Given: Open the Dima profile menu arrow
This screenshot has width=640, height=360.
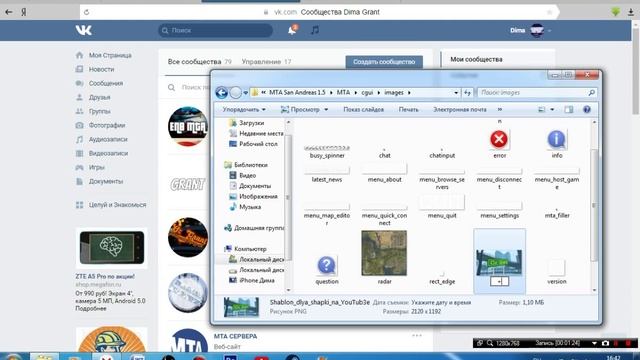Looking at the screenshot, I should click(549, 30).
